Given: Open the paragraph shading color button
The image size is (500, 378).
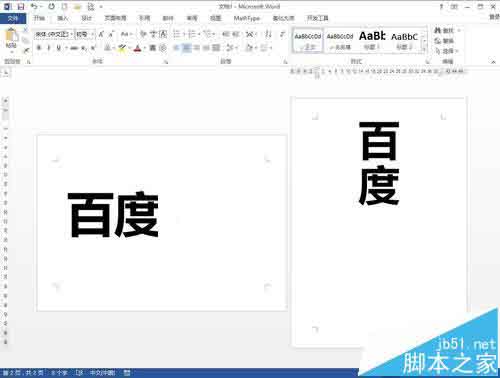Looking at the screenshot, I should click(x=249, y=48).
